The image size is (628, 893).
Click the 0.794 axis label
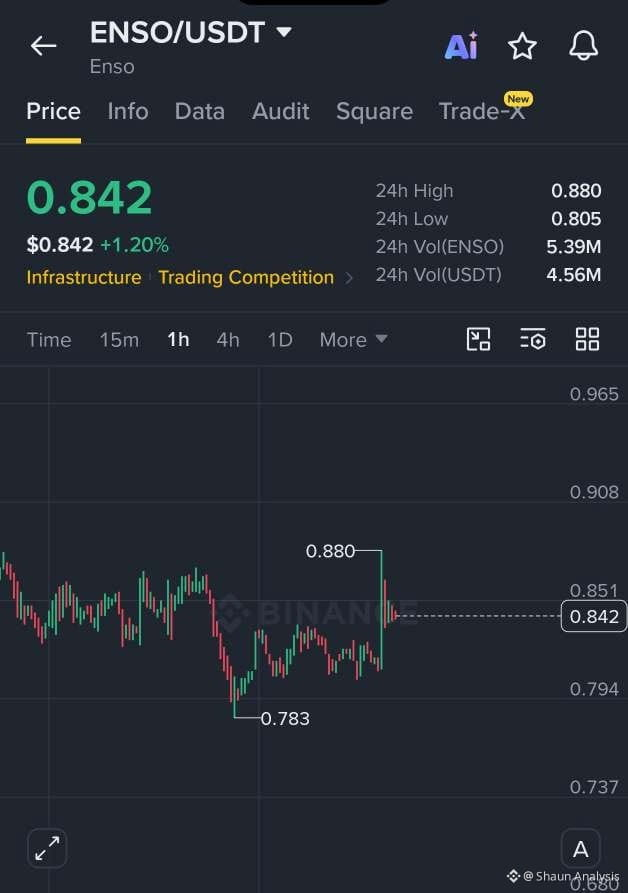click(594, 689)
